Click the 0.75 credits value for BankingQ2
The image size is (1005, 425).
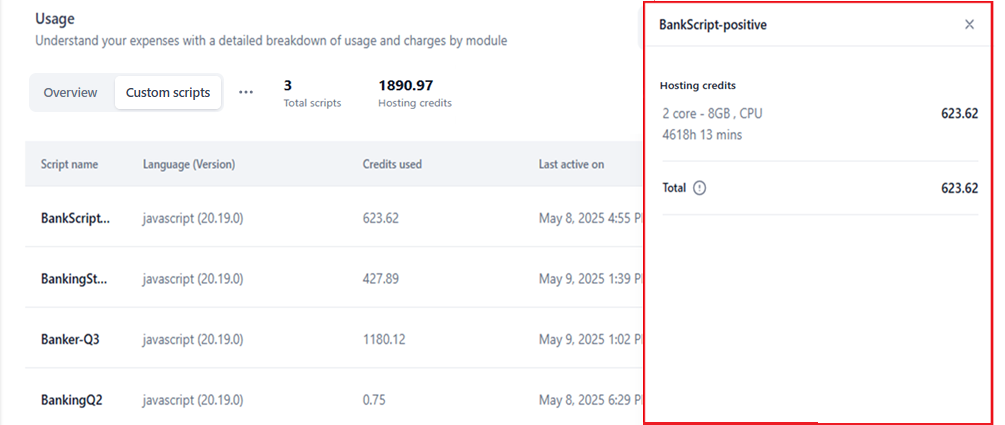[374, 400]
